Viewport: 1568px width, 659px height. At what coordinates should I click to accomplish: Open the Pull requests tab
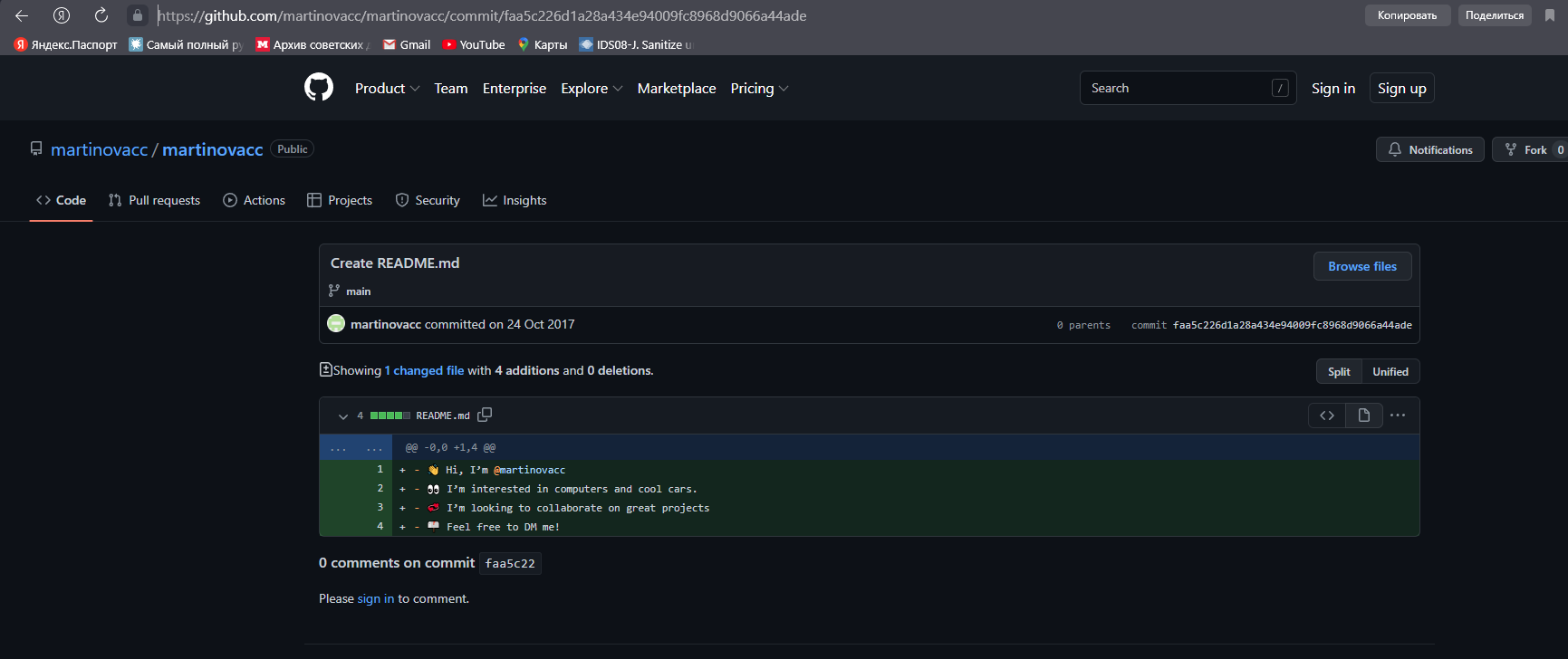coord(154,201)
